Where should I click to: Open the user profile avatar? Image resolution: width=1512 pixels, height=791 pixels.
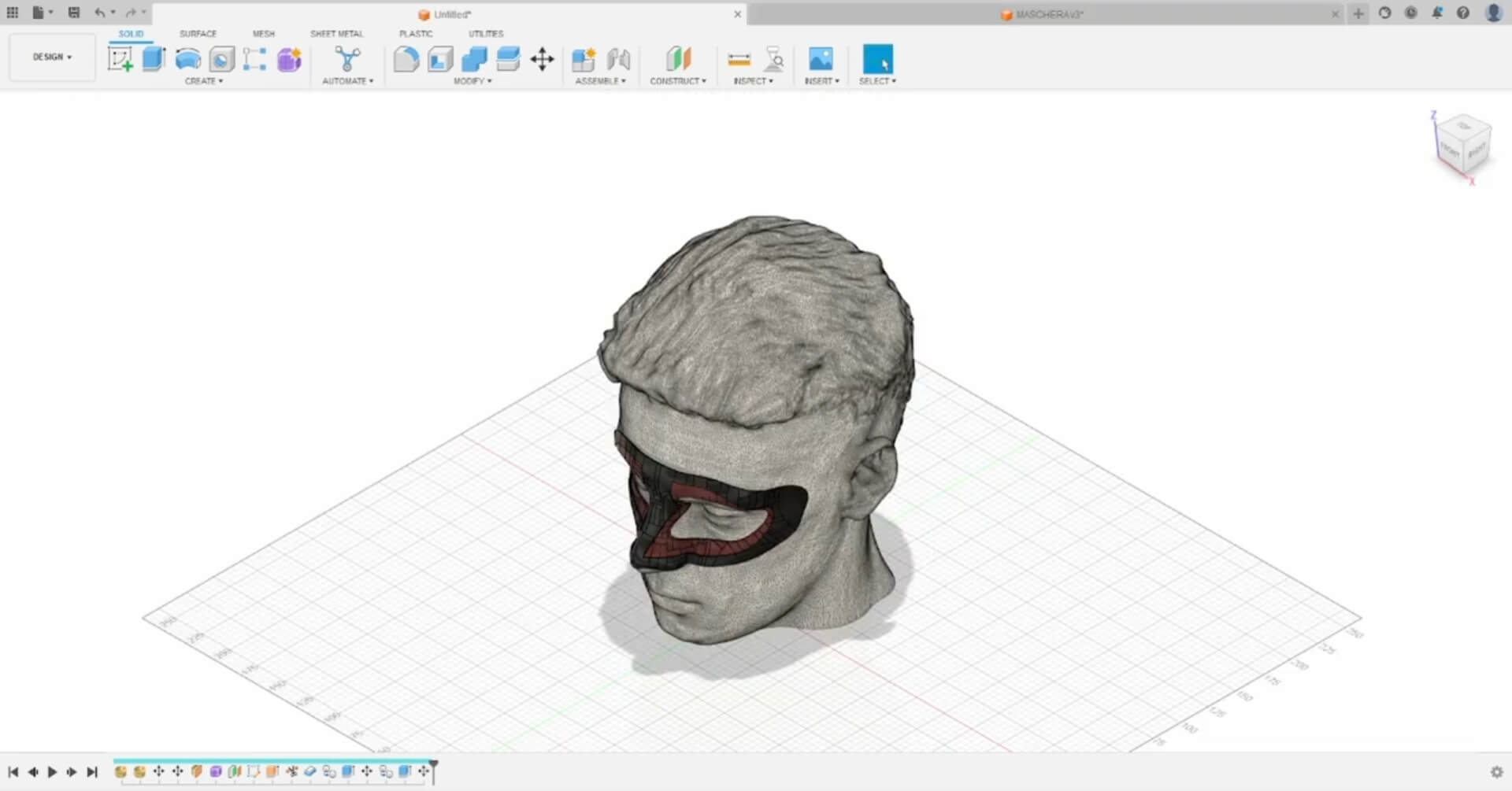coord(1493,13)
